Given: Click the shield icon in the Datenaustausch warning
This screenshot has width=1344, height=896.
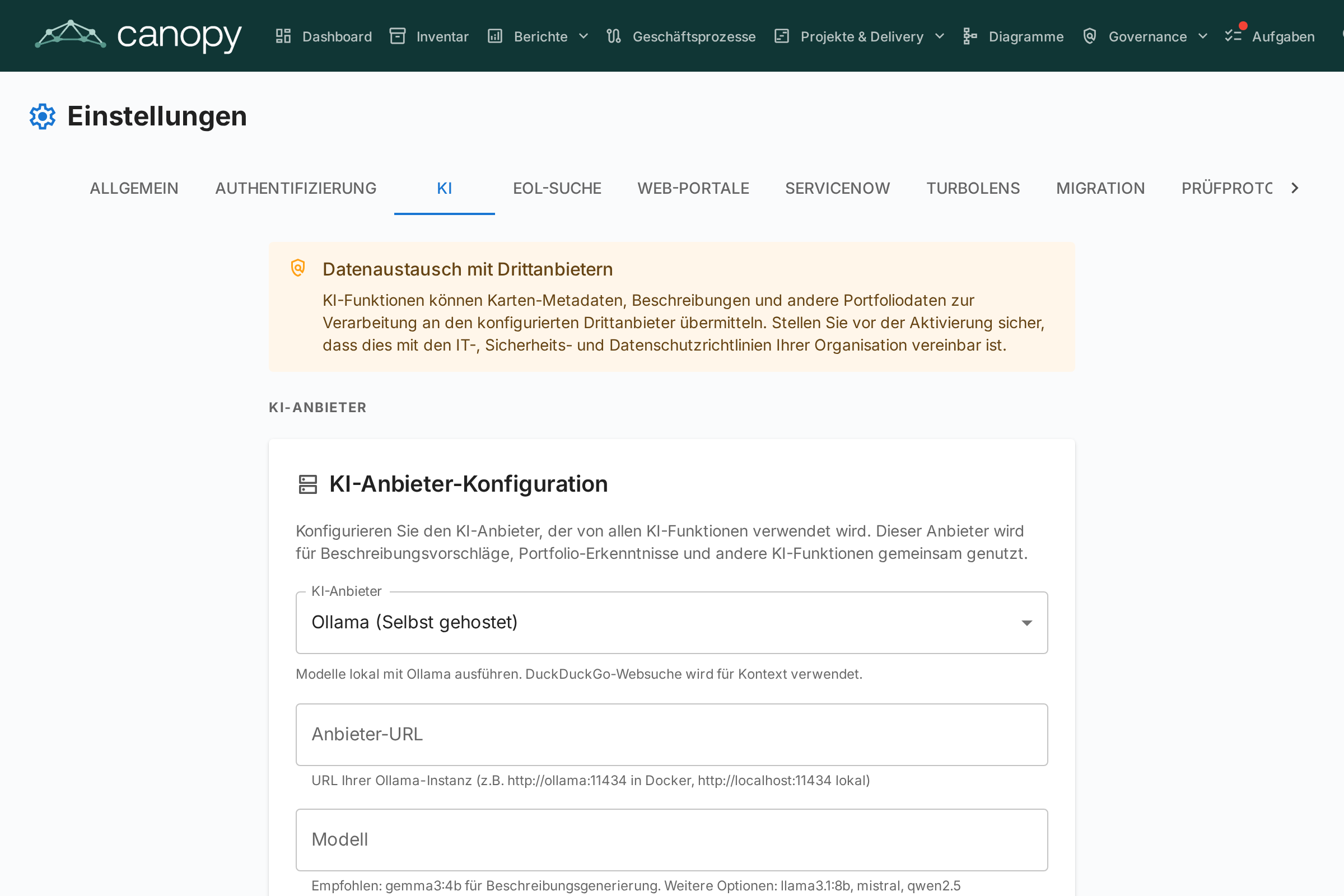Looking at the screenshot, I should (298, 268).
